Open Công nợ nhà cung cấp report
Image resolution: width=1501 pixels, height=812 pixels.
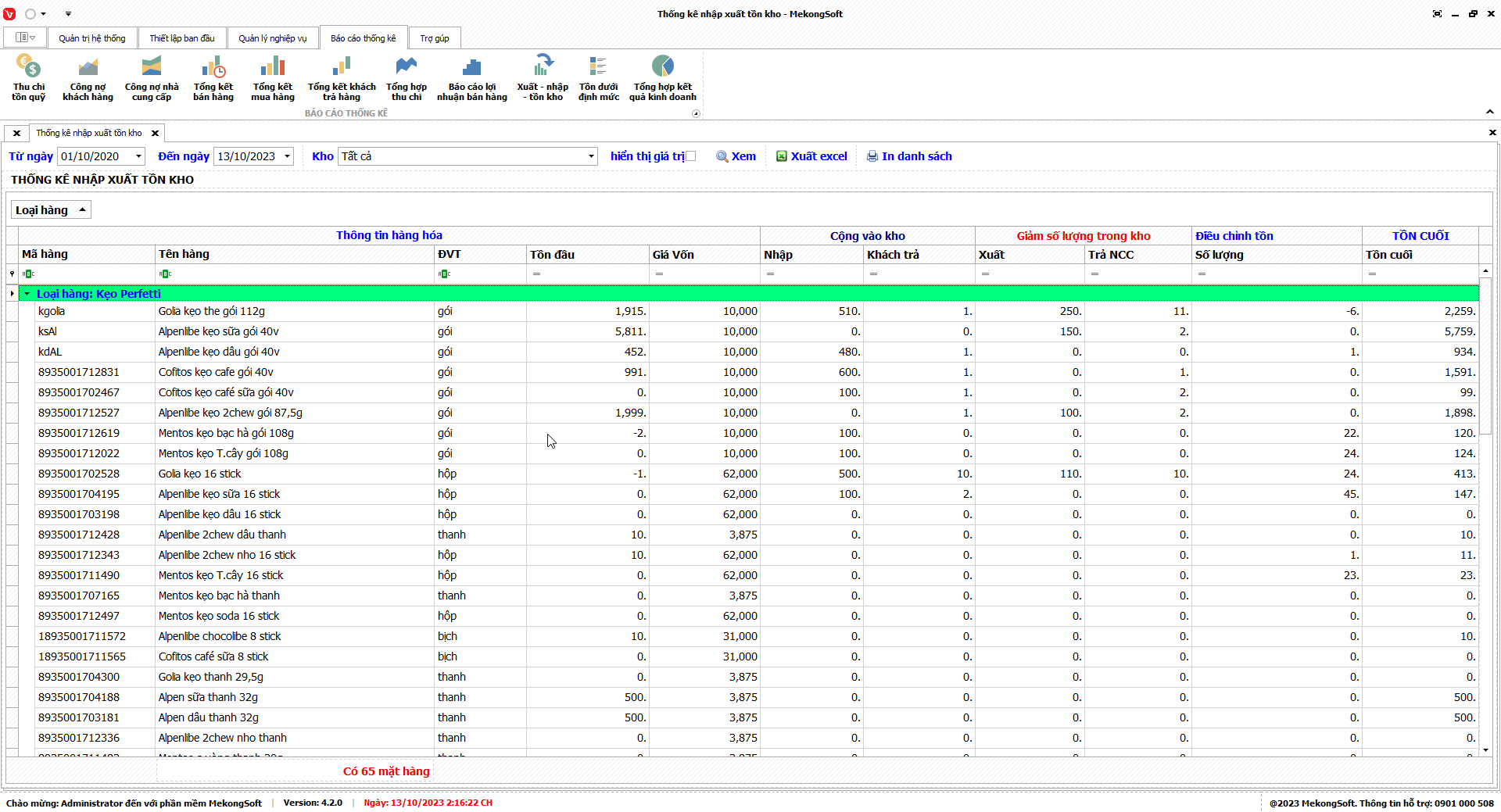(152, 77)
